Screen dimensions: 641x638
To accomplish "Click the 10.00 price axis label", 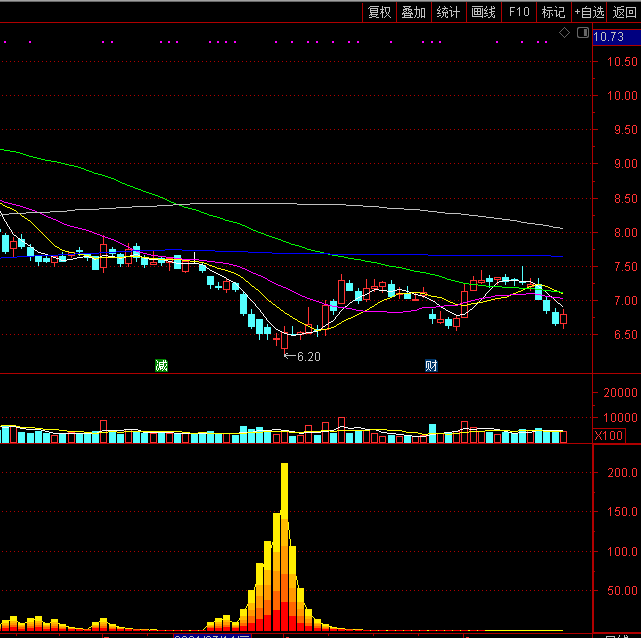I will [x=622, y=96].
